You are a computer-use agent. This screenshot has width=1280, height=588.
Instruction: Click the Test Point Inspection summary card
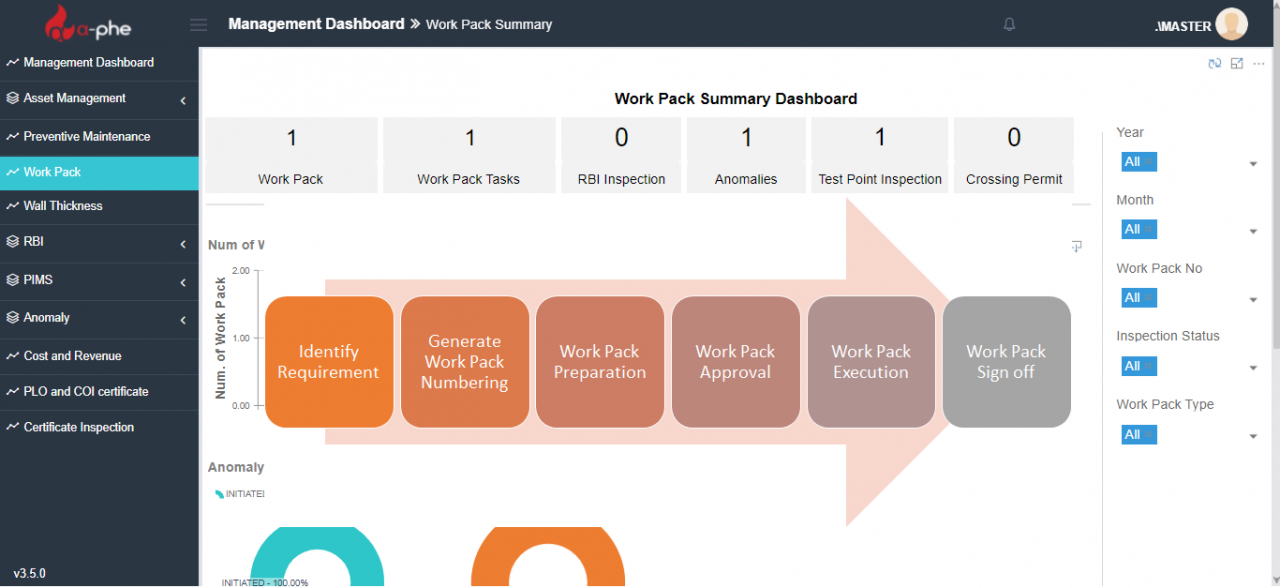click(880, 155)
